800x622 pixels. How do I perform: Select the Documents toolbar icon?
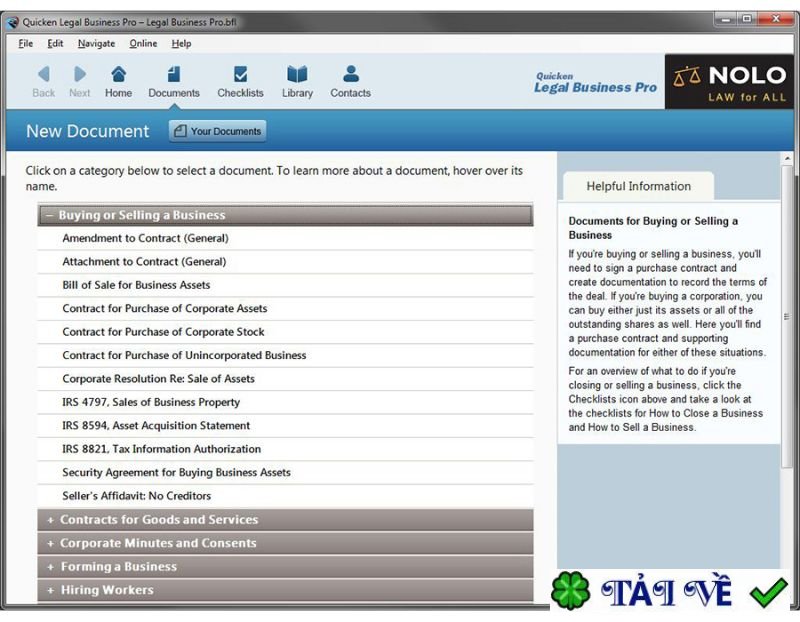173,74
